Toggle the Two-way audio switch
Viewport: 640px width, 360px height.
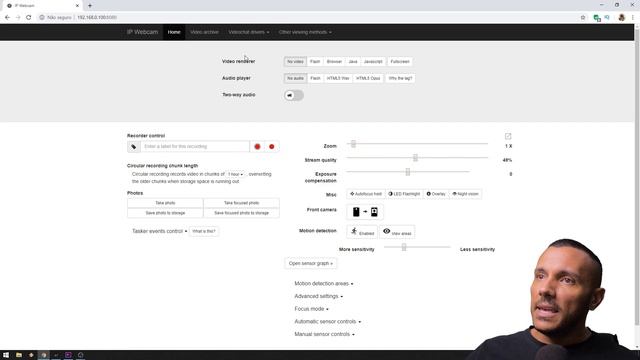point(294,95)
